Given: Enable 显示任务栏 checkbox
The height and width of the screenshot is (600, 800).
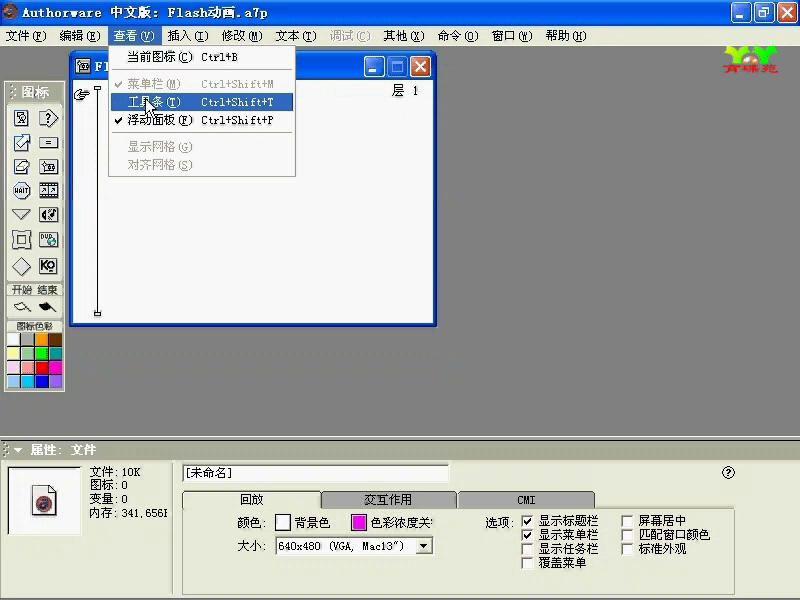Looking at the screenshot, I should pyautogui.click(x=527, y=549).
